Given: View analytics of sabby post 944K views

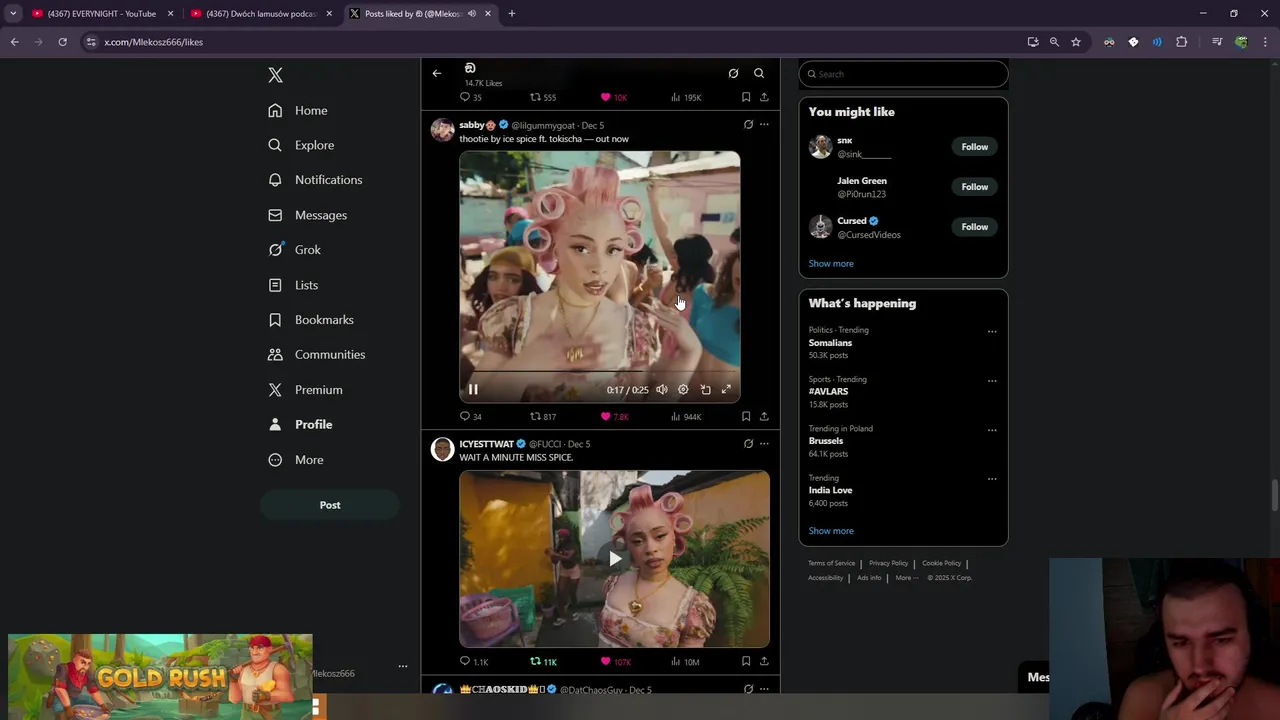Looking at the screenshot, I should pos(686,417).
